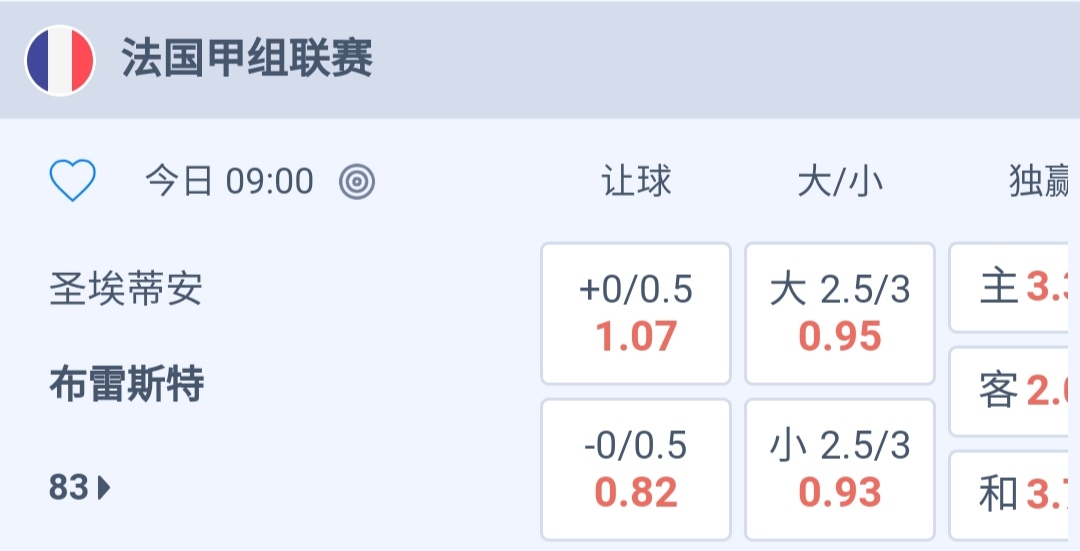Select the 独赢 moneyline column header
This screenshot has height=551, width=1080.
(x=1040, y=182)
